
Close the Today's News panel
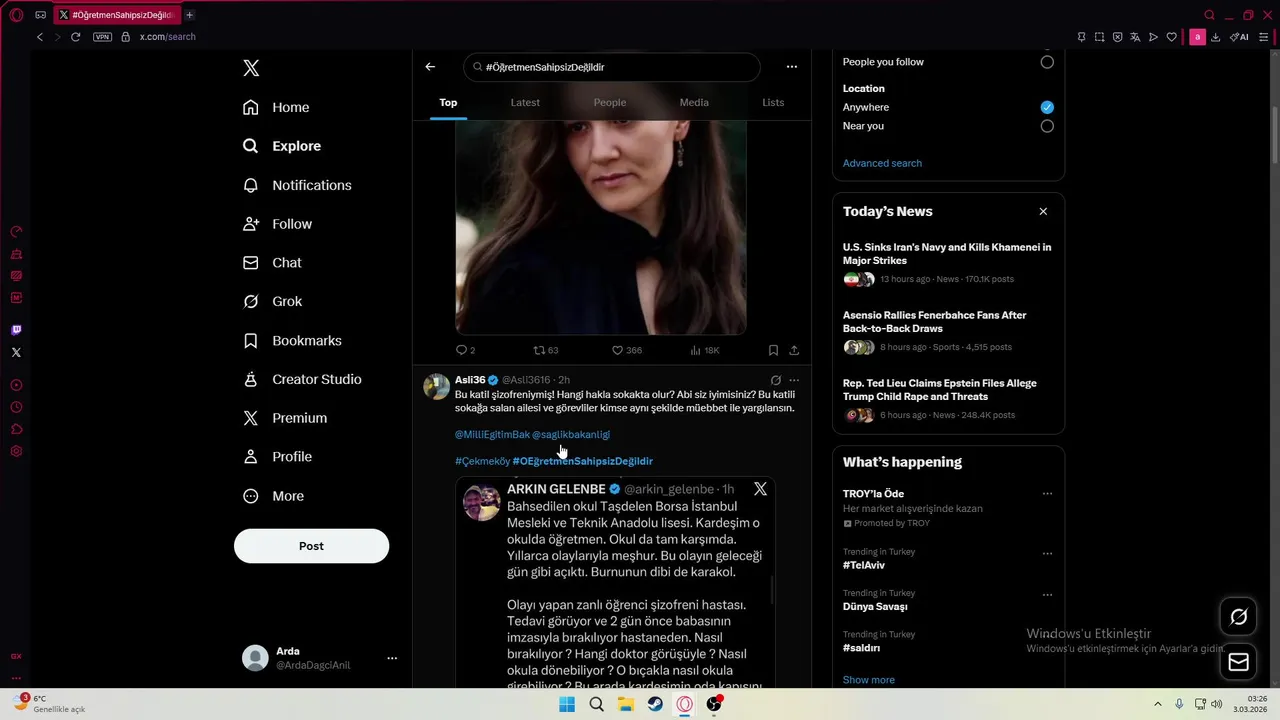[1043, 212]
